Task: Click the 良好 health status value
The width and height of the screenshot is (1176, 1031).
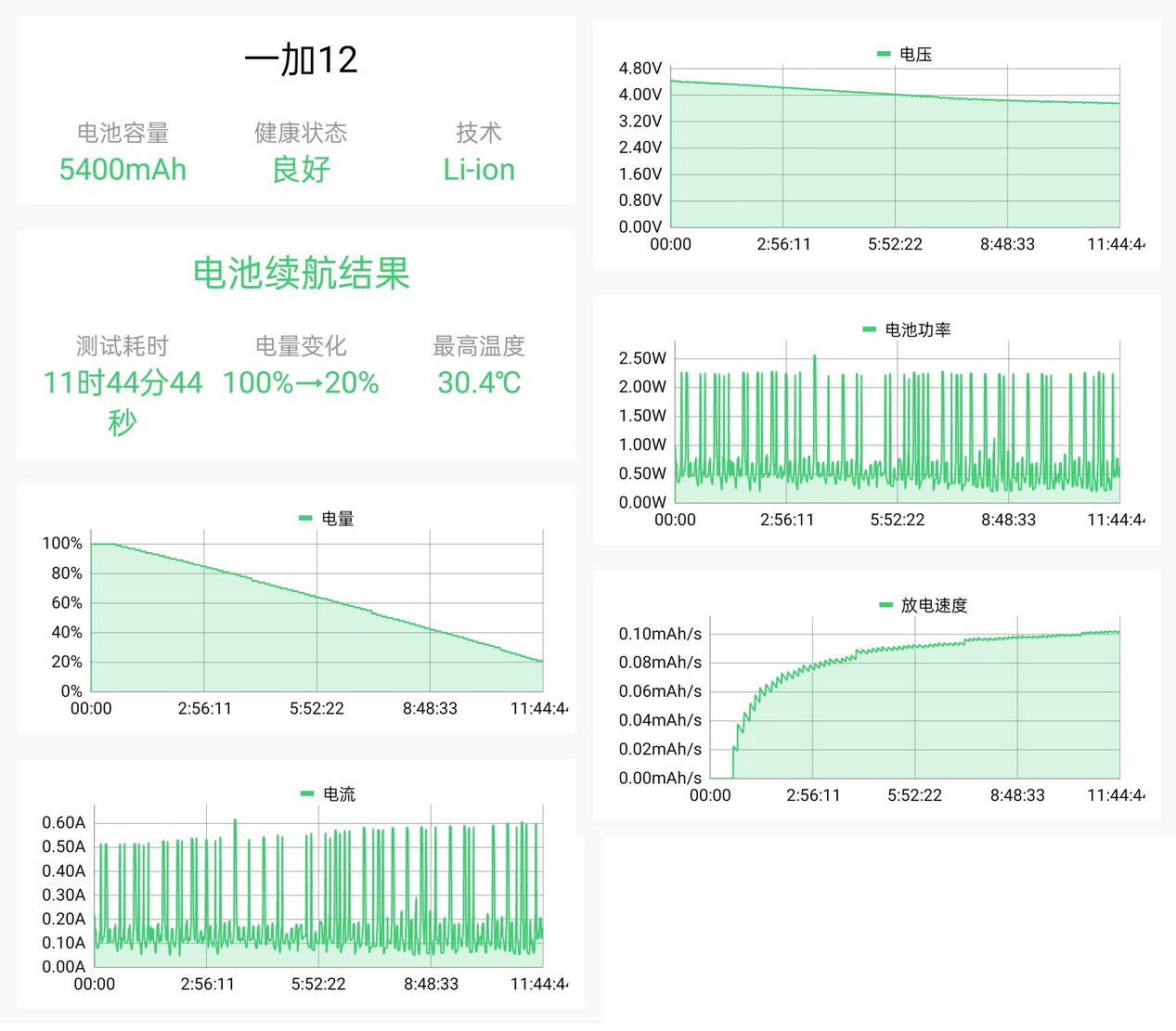Action: pos(301,170)
